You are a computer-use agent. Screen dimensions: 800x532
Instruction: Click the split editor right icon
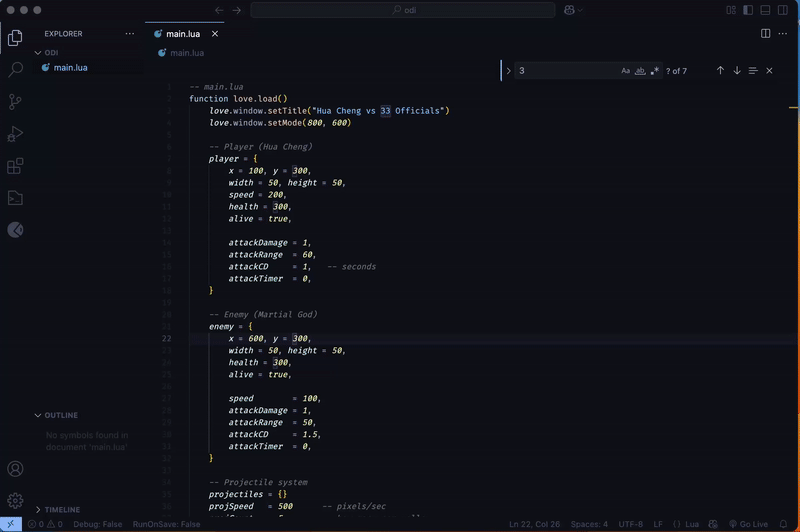point(766,33)
